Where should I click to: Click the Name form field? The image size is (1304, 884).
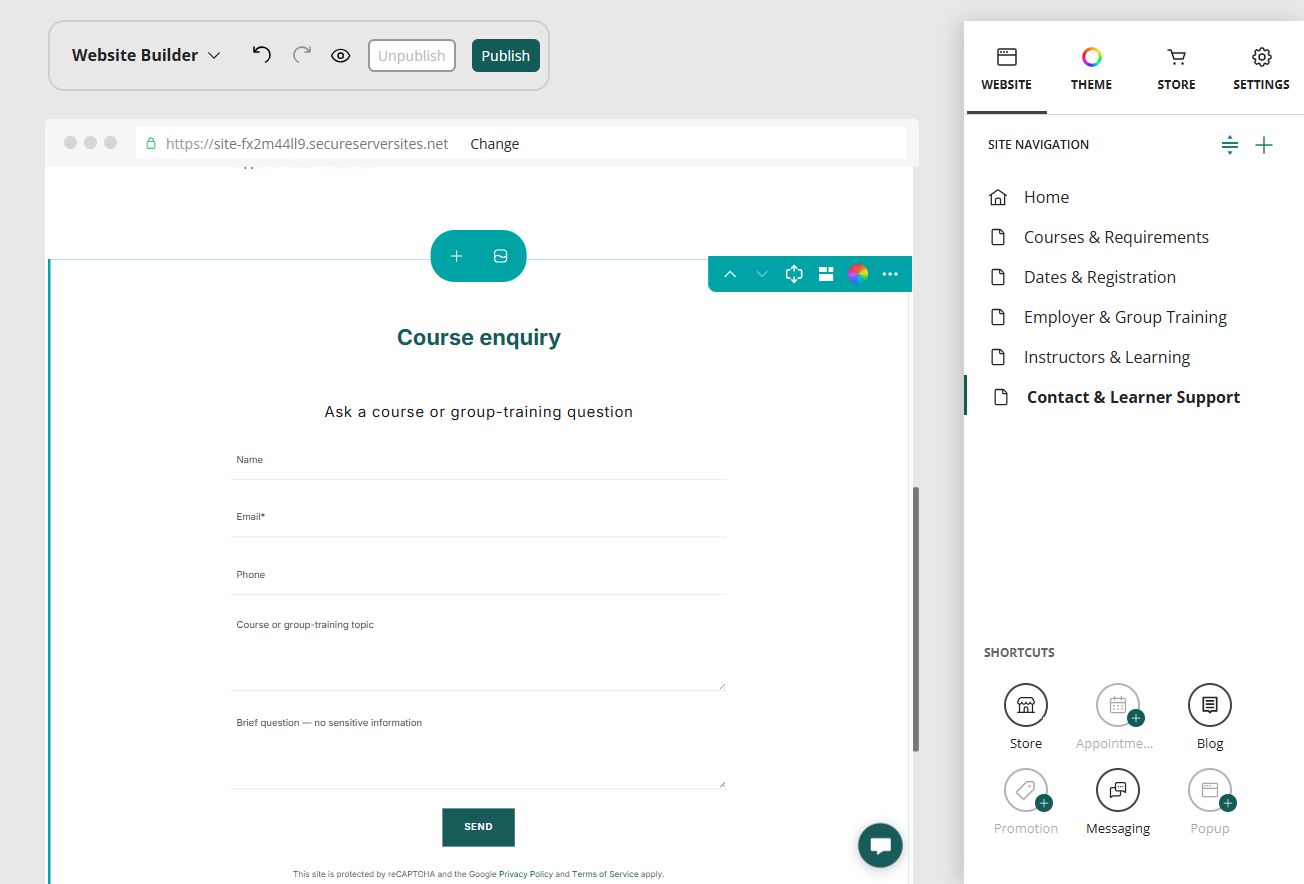(x=477, y=461)
